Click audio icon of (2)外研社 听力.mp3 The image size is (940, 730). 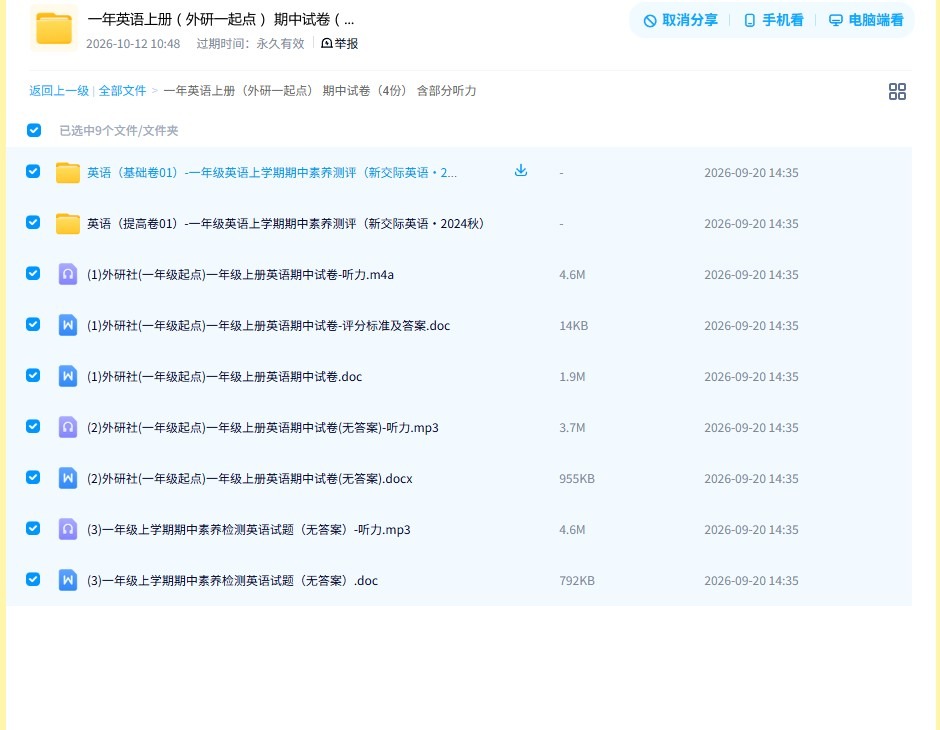(x=68, y=427)
